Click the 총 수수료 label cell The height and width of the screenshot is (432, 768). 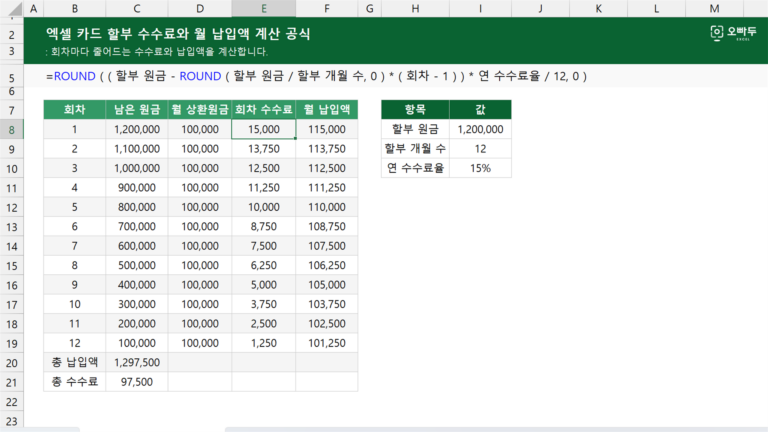click(x=74, y=382)
